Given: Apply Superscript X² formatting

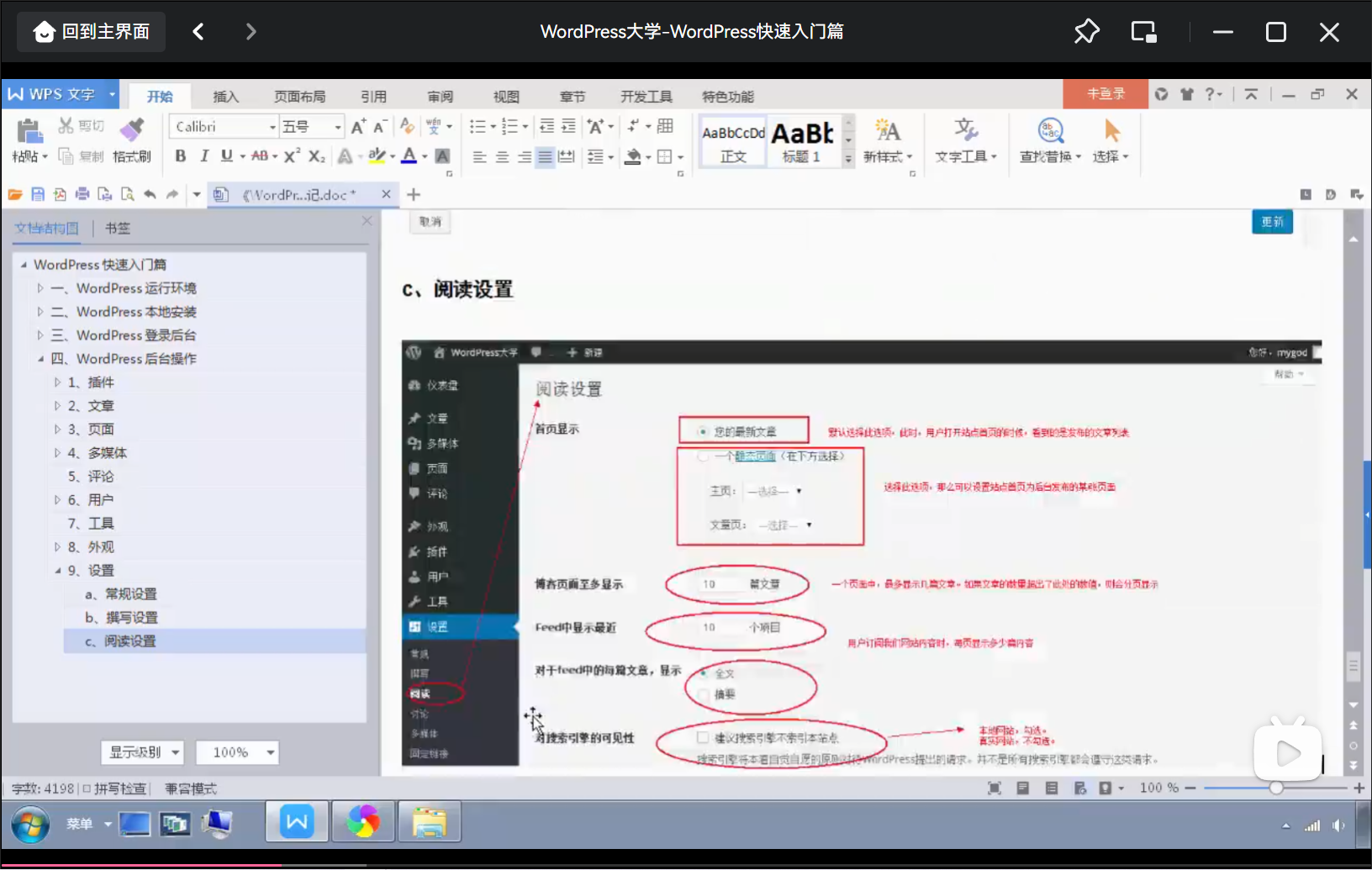Looking at the screenshot, I should click(x=292, y=156).
